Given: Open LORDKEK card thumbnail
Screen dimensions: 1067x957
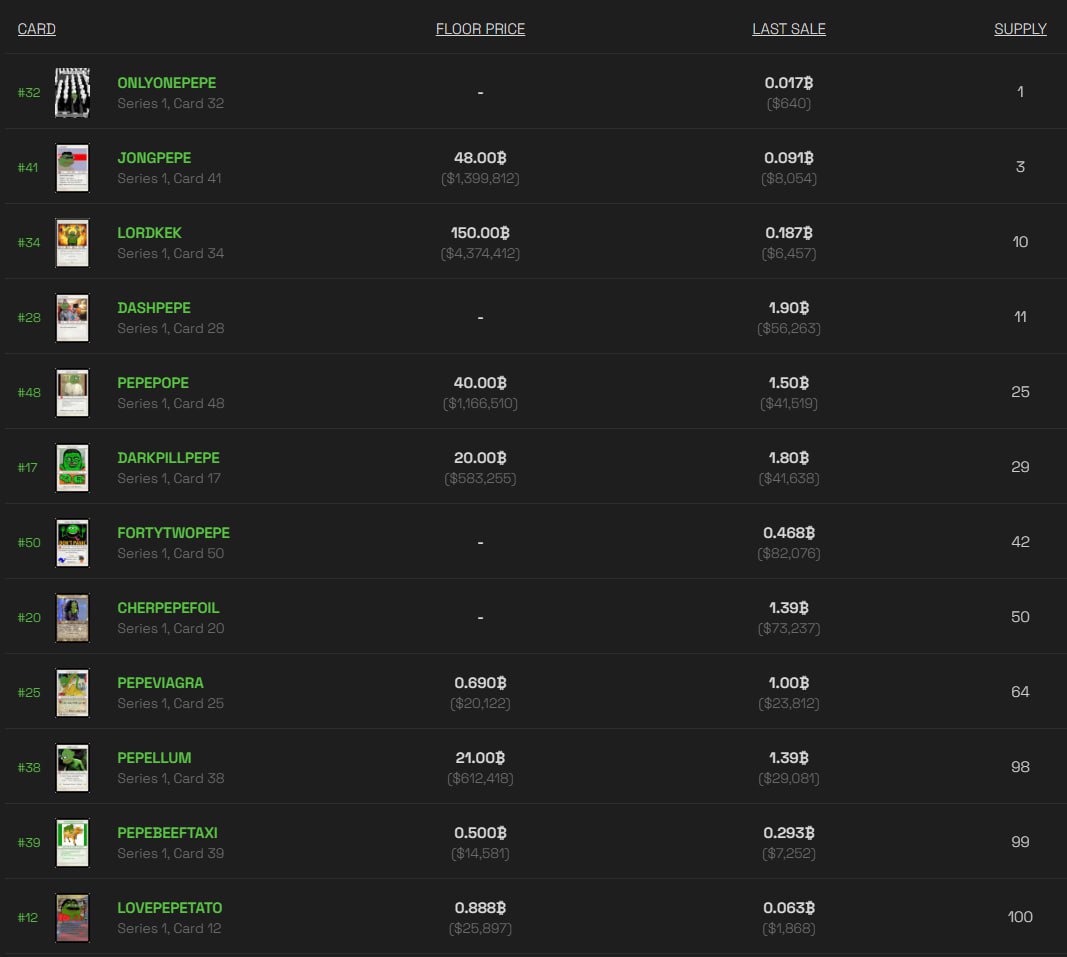Looking at the screenshot, I should (x=72, y=242).
